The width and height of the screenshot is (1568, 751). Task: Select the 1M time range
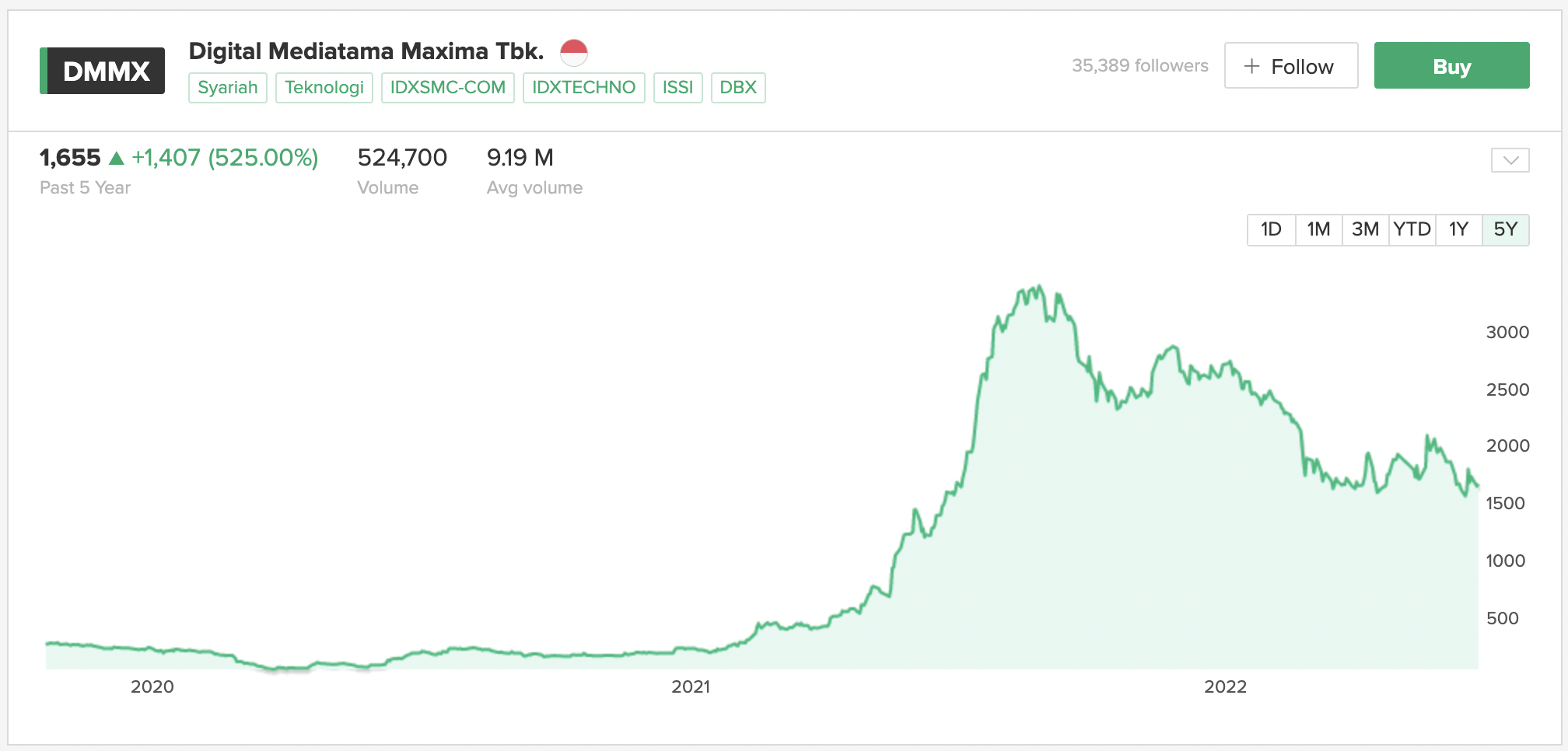[1318, 229]
